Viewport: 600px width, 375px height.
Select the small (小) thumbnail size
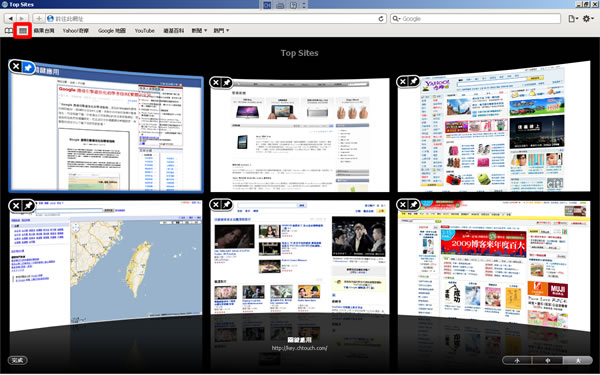(517, 360)
